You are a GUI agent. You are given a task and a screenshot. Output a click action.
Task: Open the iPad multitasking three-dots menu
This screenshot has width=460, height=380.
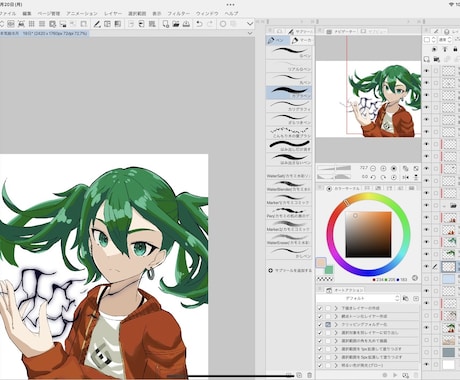pyautogui.click(x=230, y=5)
